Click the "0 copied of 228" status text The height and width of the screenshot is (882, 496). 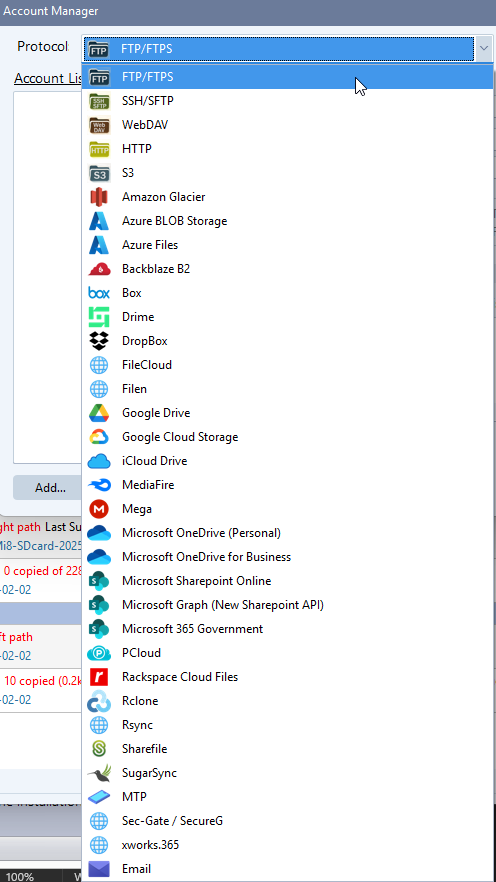(43, 571)
